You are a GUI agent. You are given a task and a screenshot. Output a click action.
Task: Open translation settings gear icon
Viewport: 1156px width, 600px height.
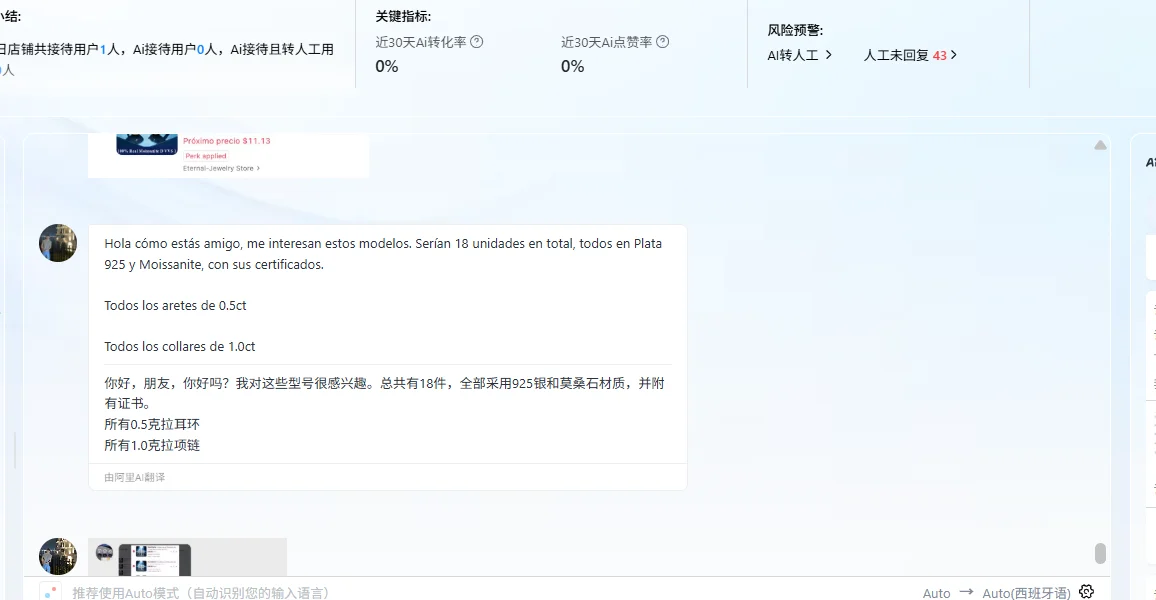click(x=1086, y=591)
